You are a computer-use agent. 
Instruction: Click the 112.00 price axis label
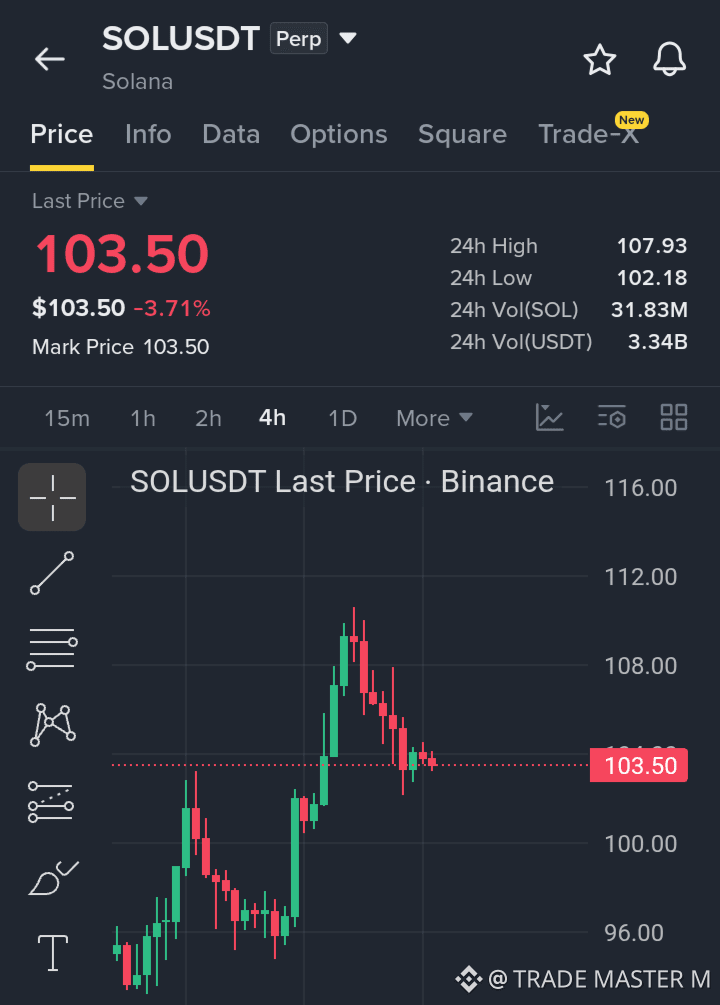[640, 577]
